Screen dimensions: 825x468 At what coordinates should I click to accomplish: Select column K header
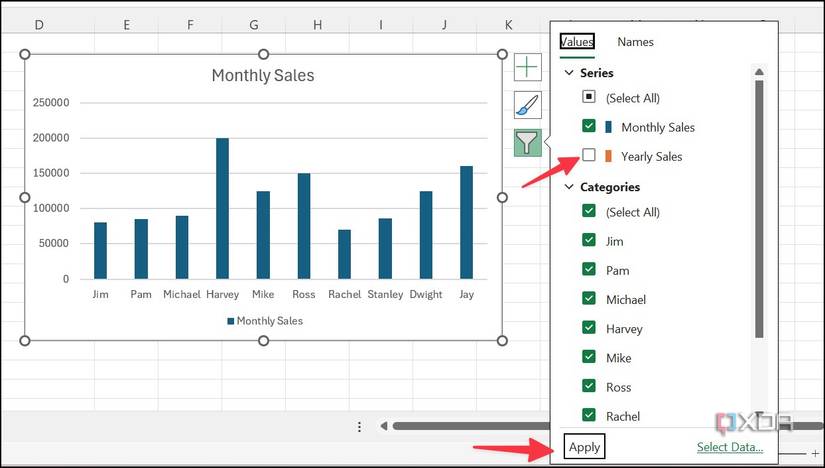(508, 25)
